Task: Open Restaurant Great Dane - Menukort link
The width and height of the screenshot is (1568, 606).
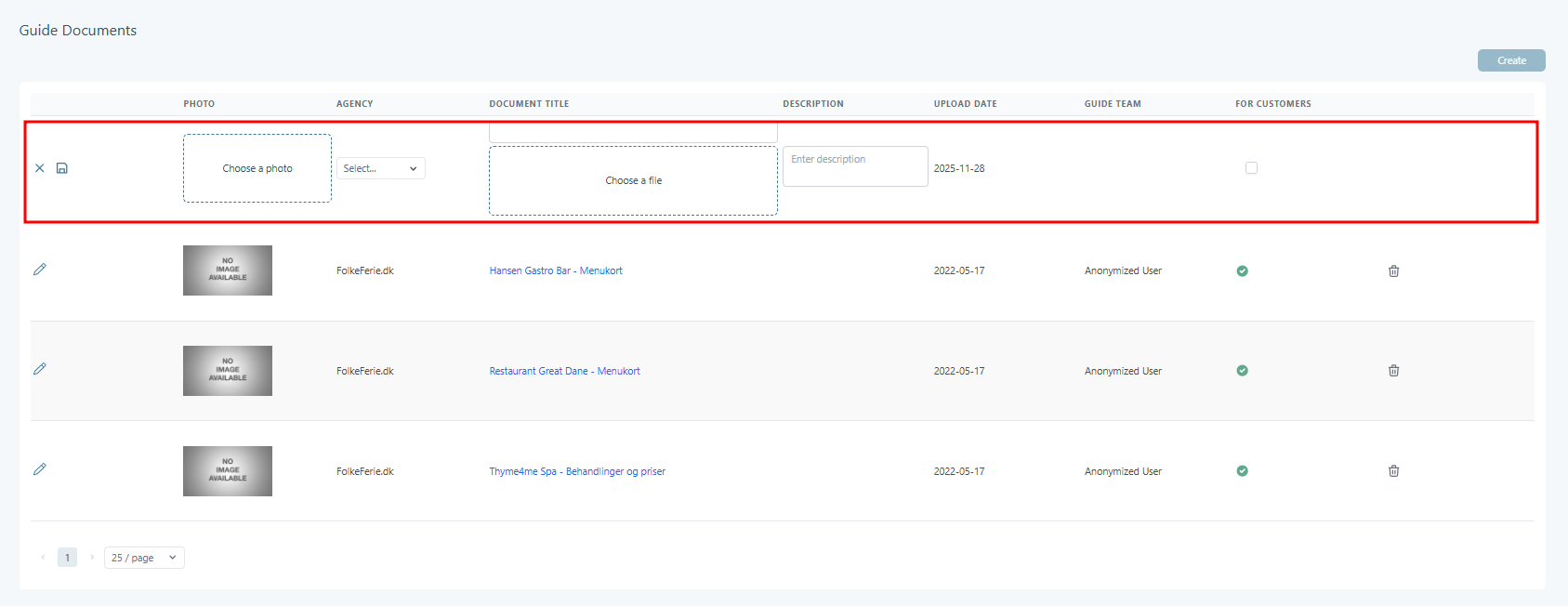Action: (564, 371)
